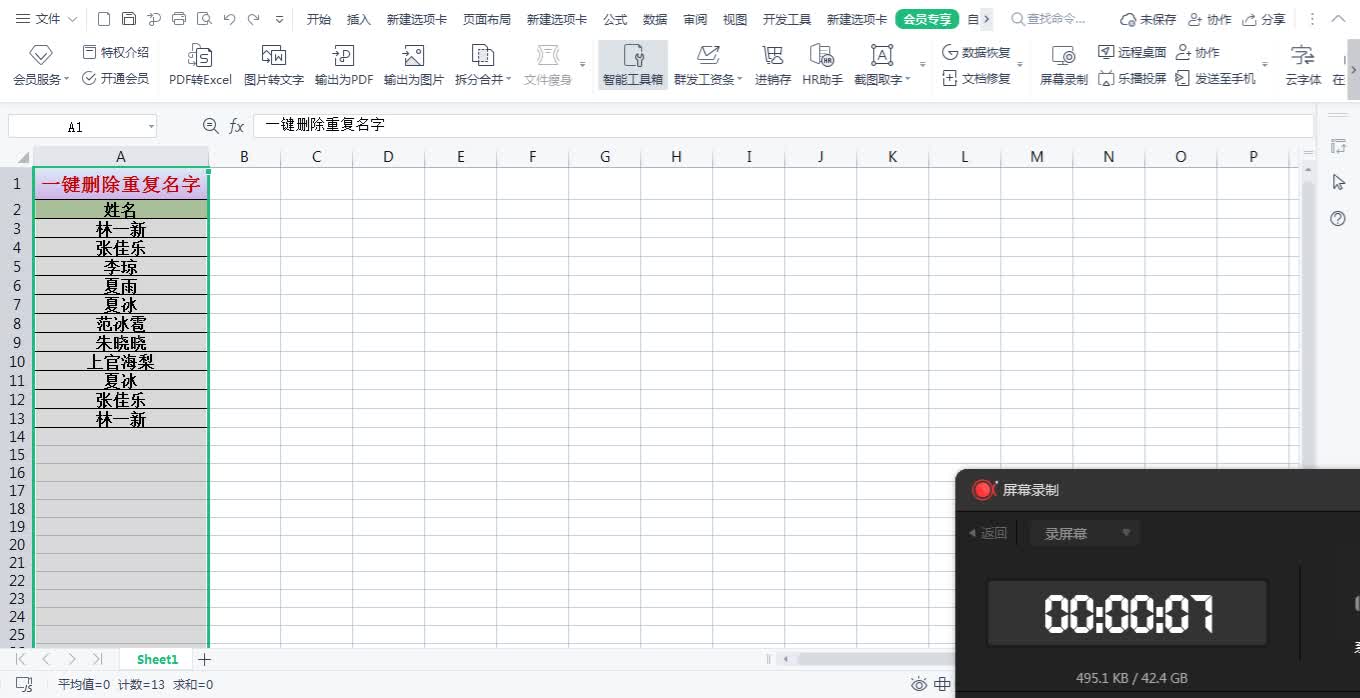Start 屏幕录制 from ribbon

click(1064, 65)
